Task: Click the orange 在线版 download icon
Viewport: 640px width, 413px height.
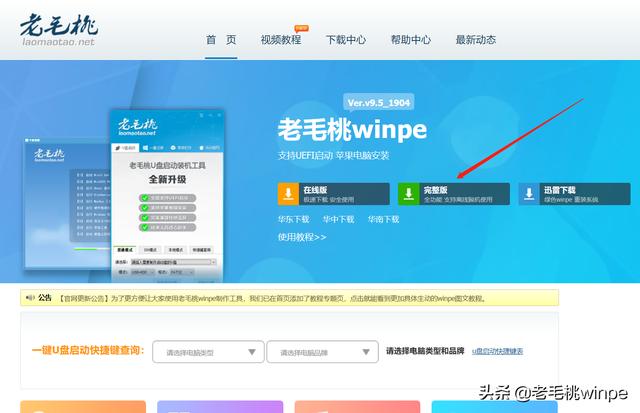Action: (x=288, y=194)
